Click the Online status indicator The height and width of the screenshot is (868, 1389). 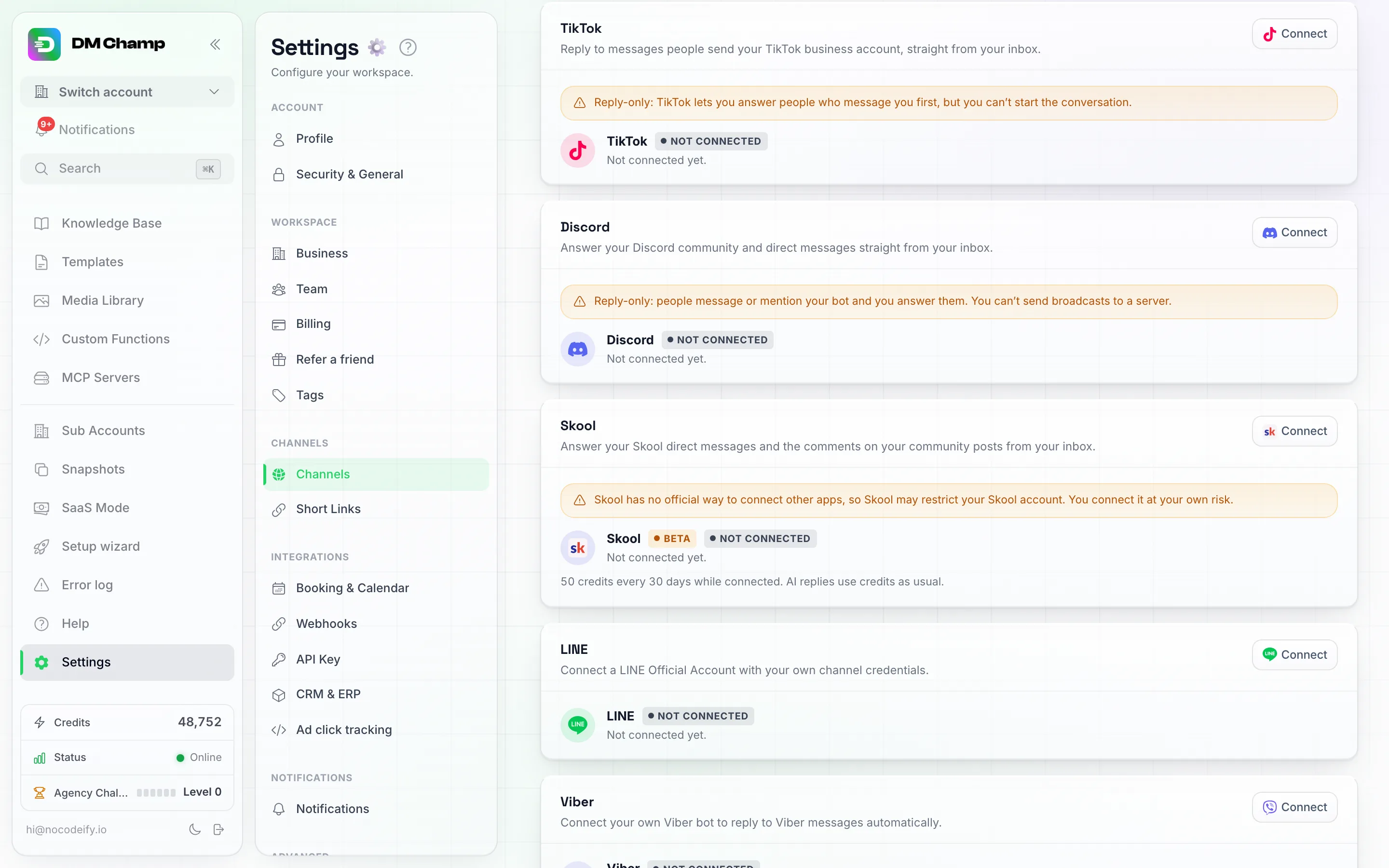199,758
